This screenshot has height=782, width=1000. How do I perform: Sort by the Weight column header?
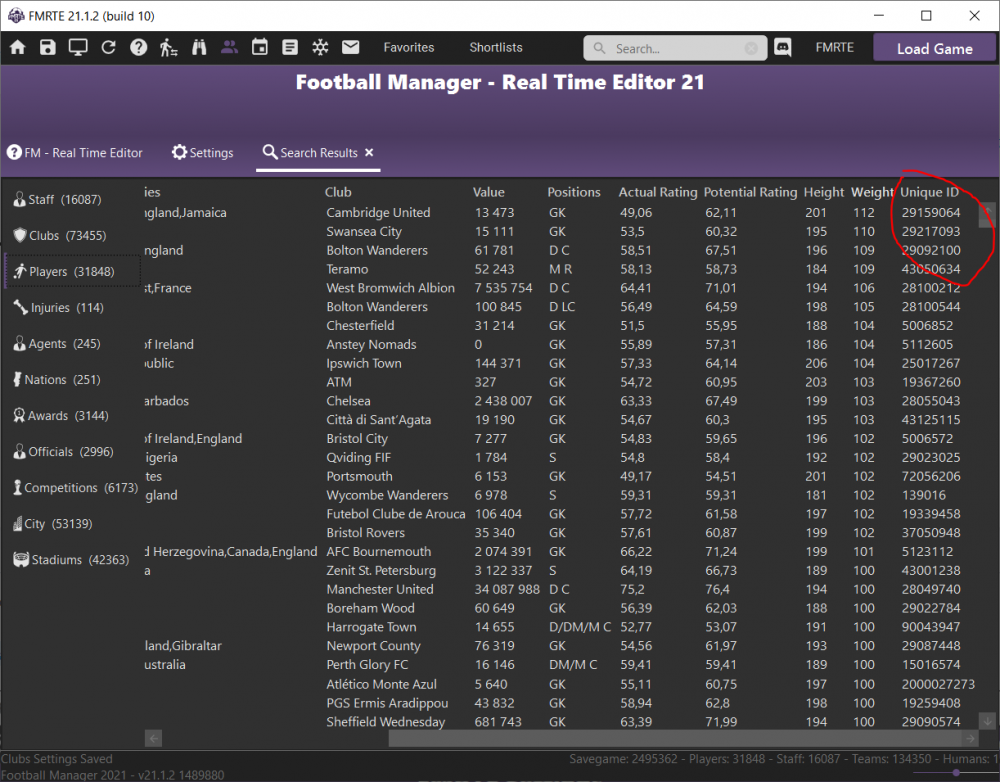872,192
